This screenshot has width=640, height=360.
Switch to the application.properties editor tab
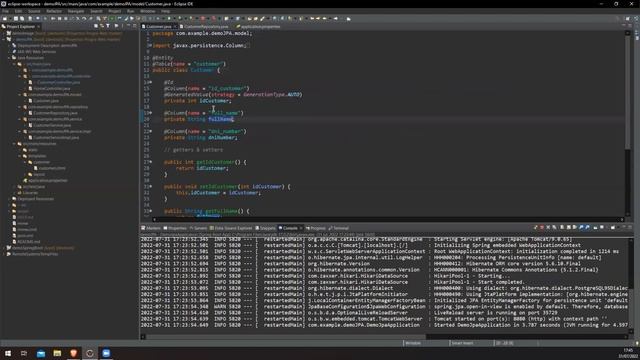tap(260, 27)
